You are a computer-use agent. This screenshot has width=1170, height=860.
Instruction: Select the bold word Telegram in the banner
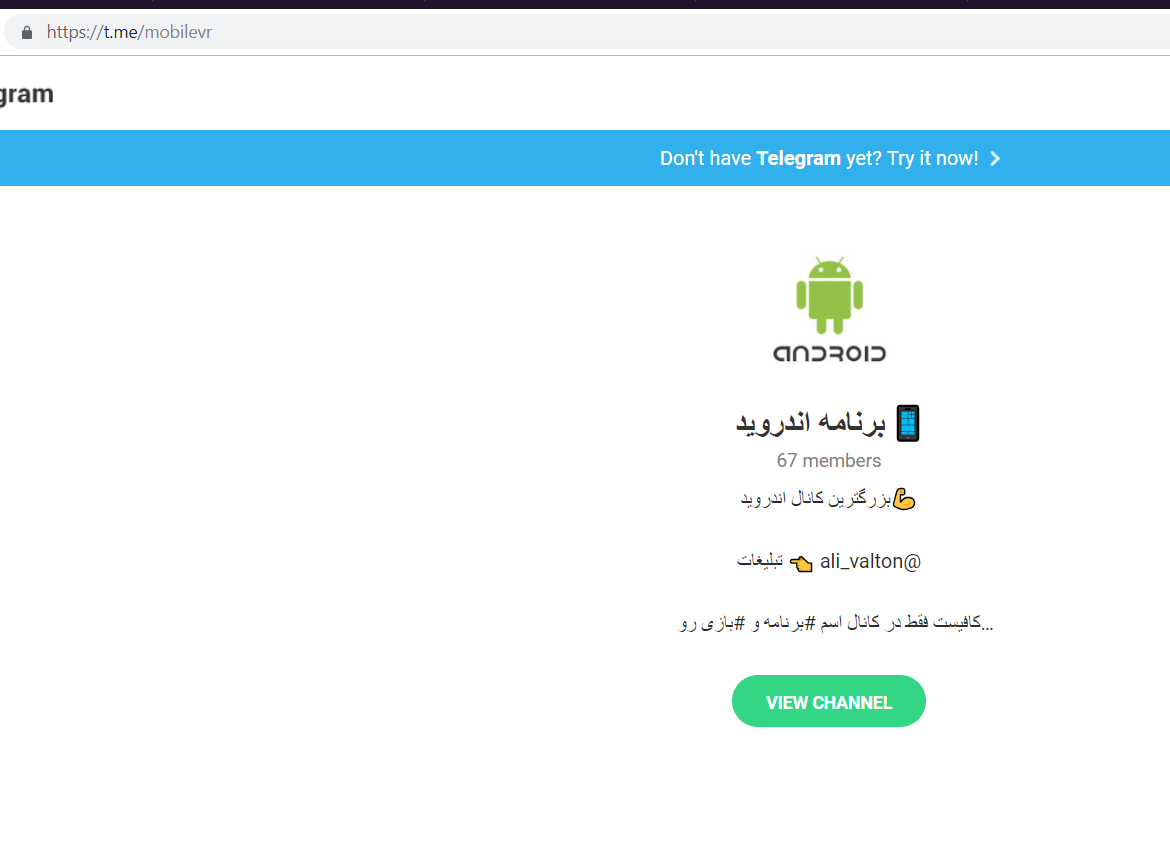[798, 159]
